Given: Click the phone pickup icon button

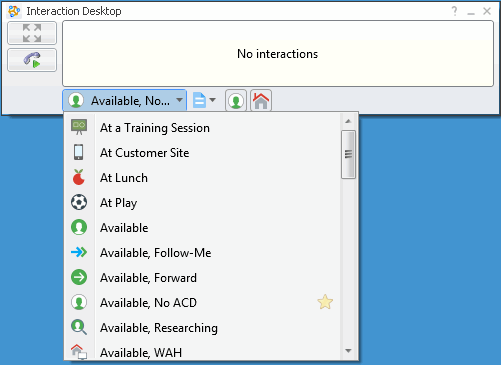Looking at the screenshot, I should tap(32, 60).
